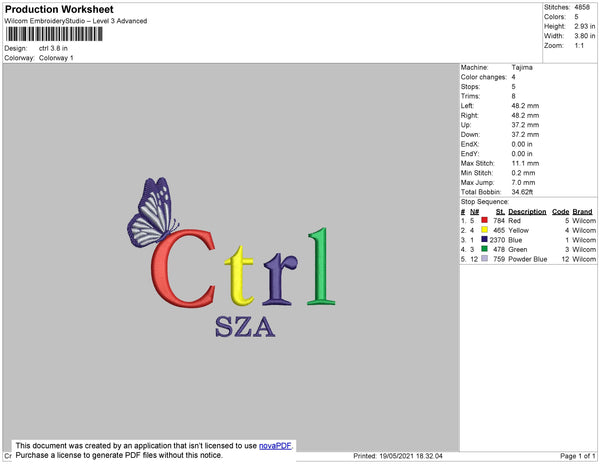
Task: Click the Wilcom EmbroideryStudio Level 3 Advanced line
Action: coord(76,21)
